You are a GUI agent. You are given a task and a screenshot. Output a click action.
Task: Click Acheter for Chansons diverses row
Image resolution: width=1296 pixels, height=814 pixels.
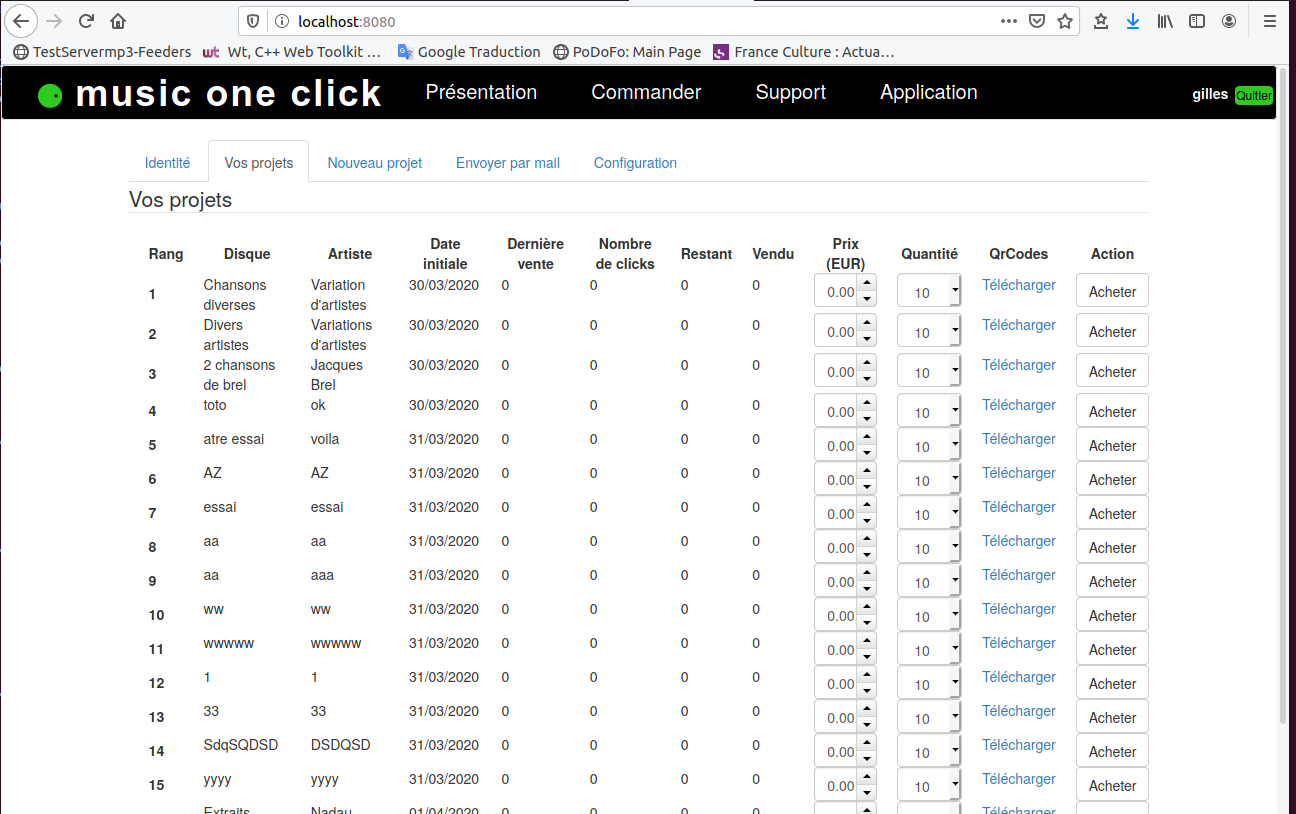coord(1112,291)
